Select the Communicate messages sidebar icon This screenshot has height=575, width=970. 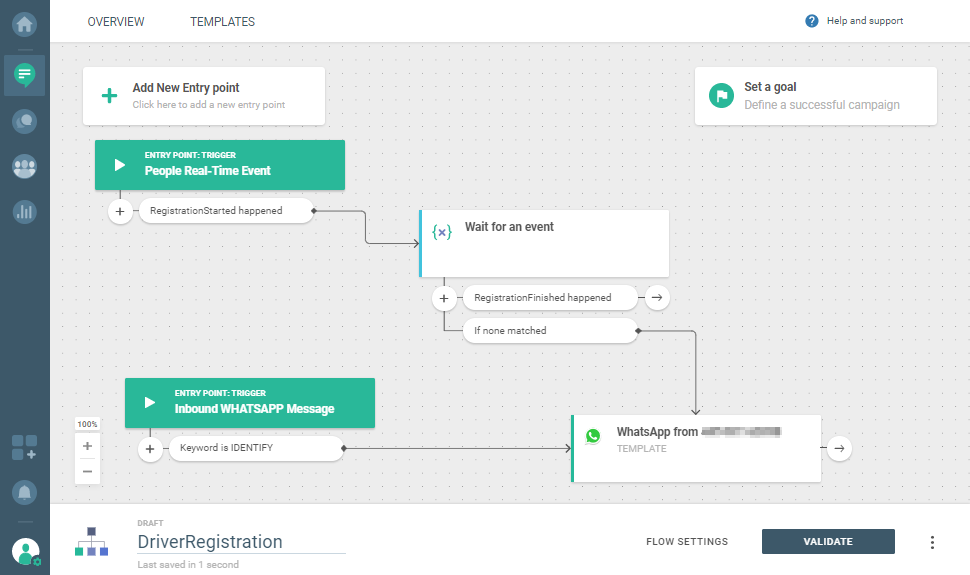click(25, 74)
